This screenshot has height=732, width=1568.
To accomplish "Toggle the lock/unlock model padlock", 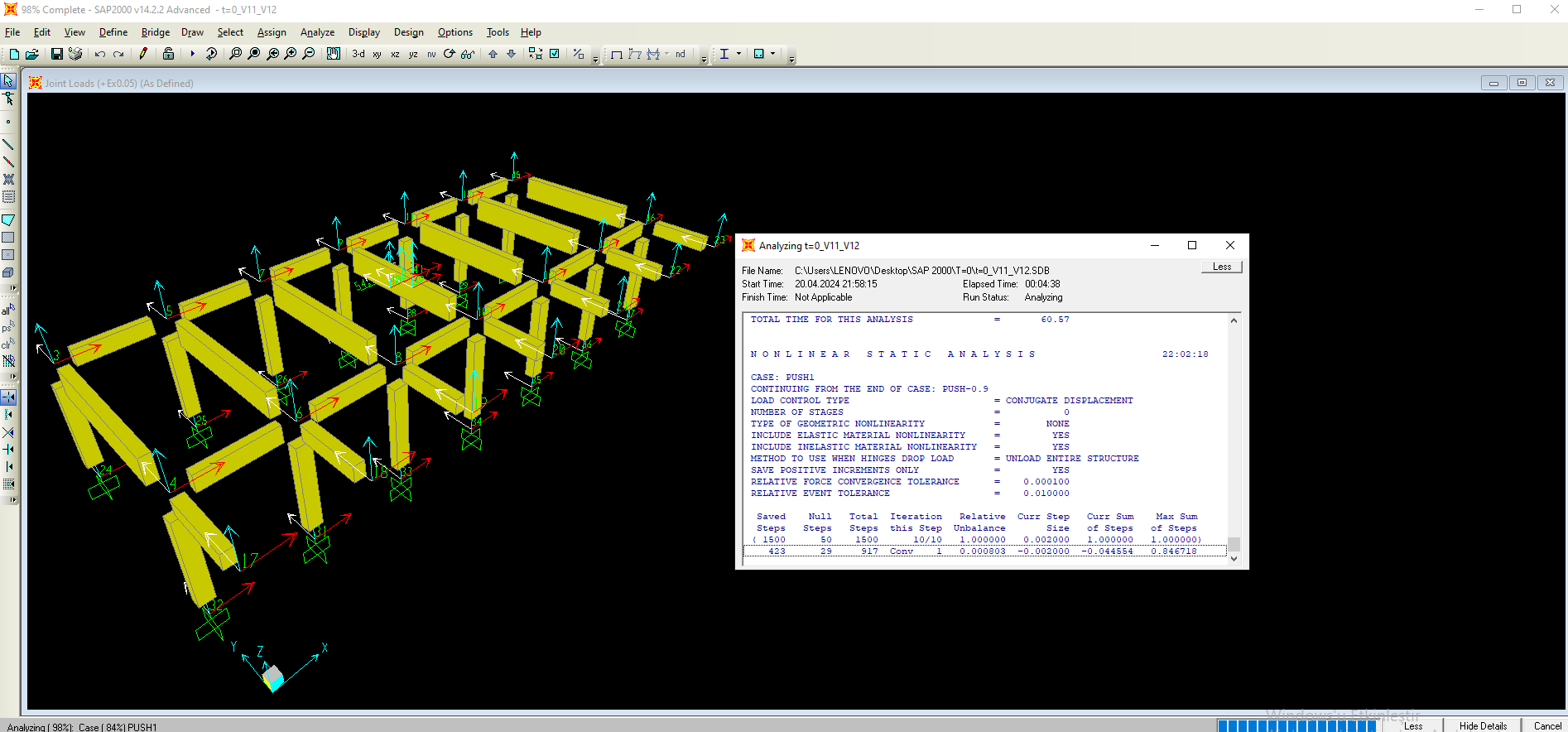I will [168, 54].
